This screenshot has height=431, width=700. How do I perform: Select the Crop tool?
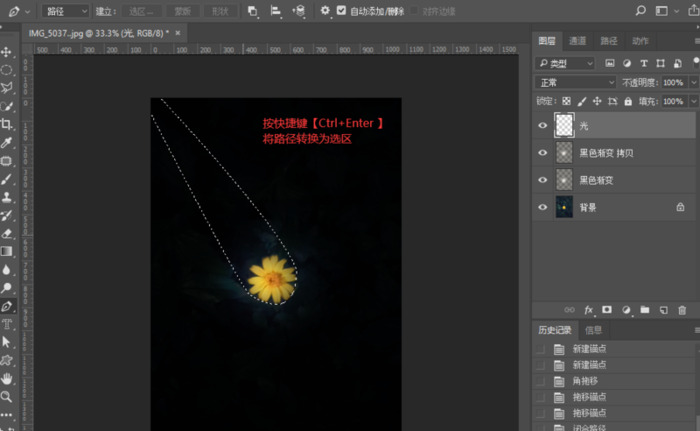7,124
